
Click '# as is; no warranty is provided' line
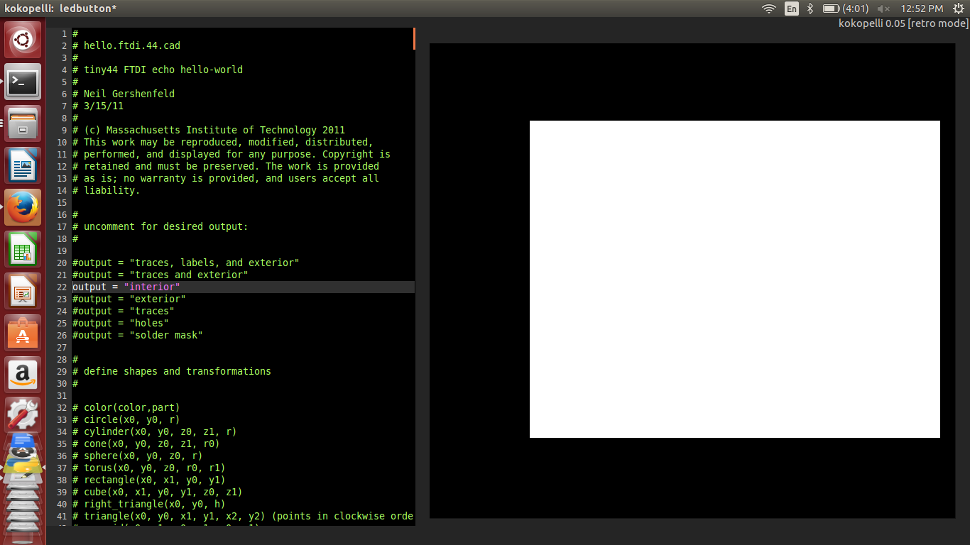(x=226, y=178)
